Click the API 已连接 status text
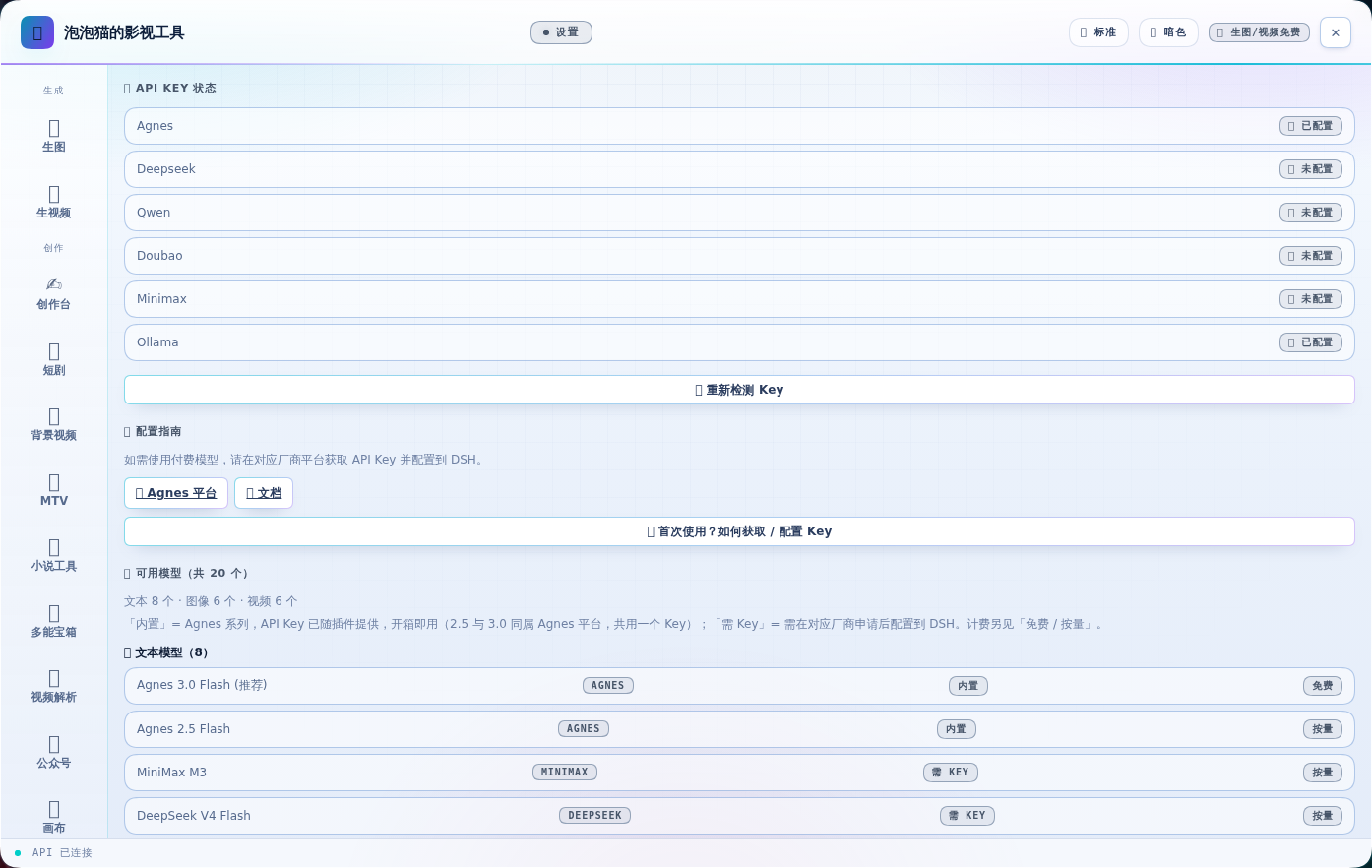This screenshot has height=868, width=1372. pyautogui.click(x=62, y=853)
